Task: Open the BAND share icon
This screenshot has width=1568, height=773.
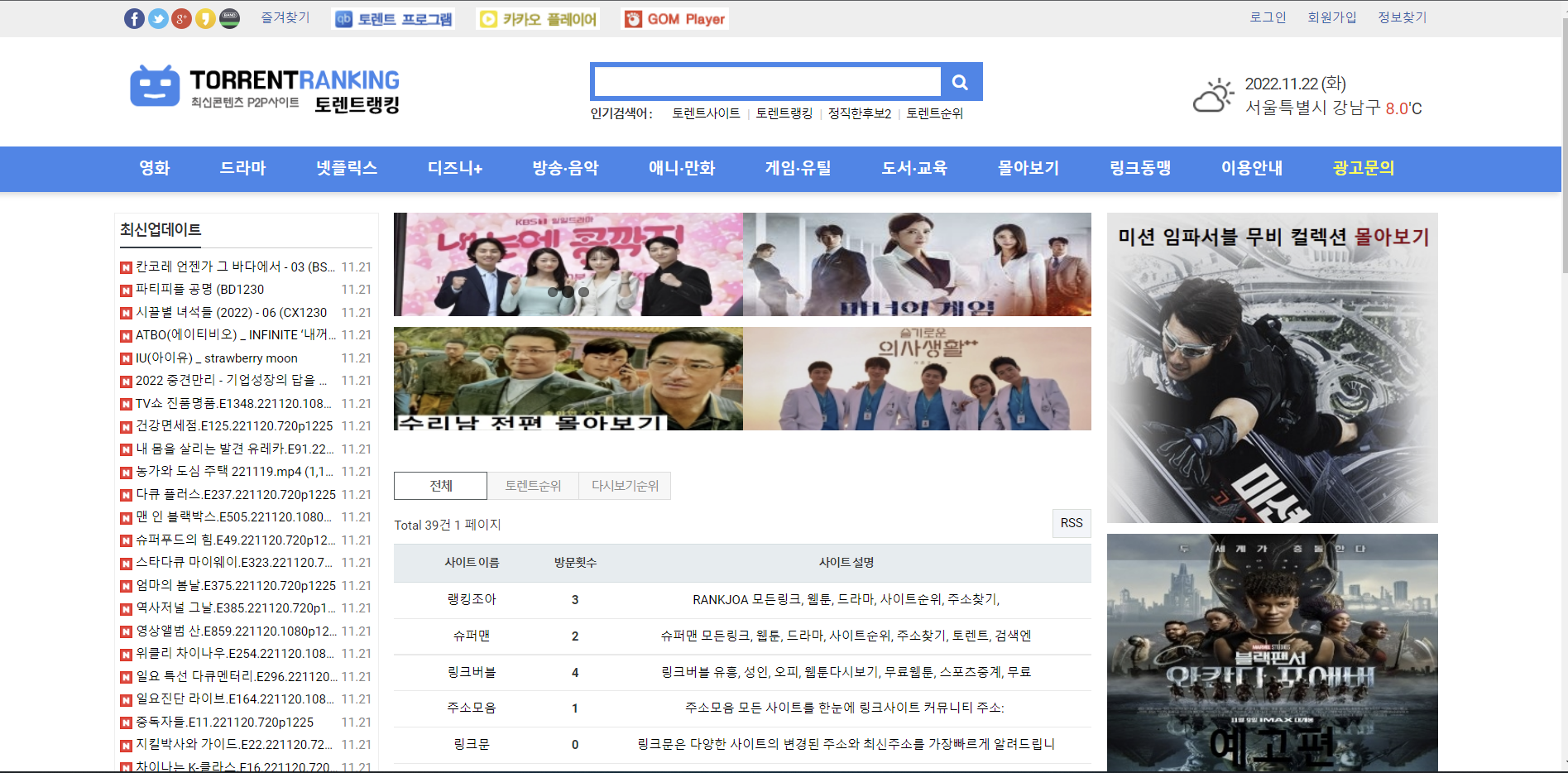Action: pos(229,18)
